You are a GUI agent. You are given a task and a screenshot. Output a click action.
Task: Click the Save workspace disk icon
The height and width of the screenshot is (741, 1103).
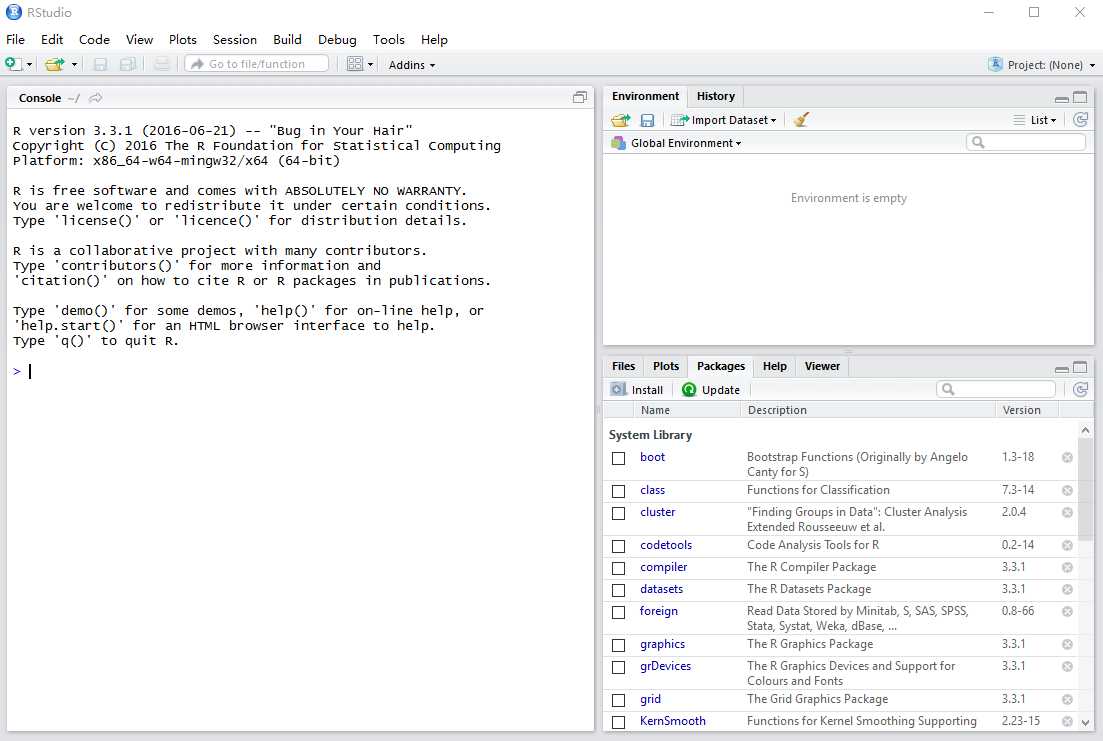(x=647, y=120)
